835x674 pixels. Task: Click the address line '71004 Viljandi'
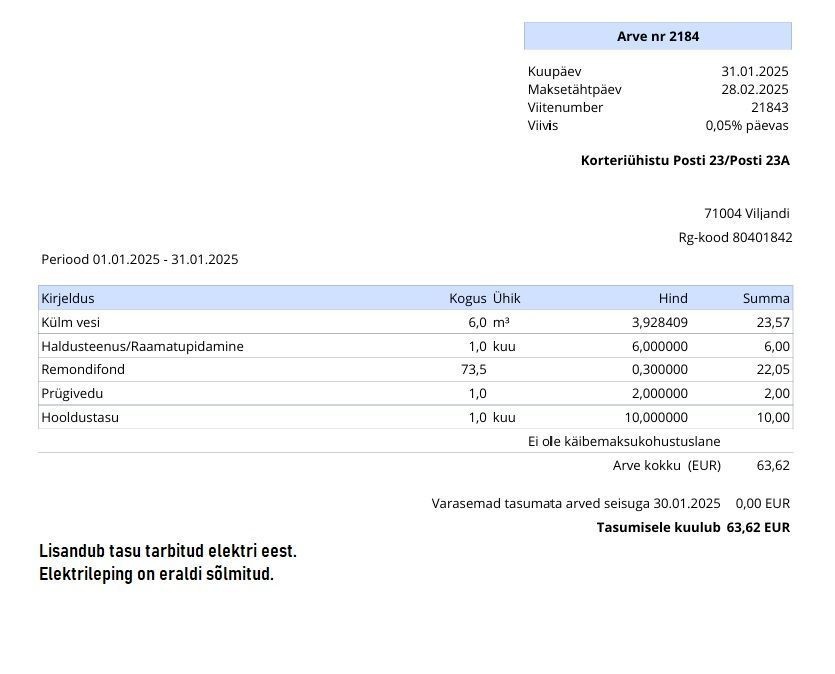pos(746,213)
